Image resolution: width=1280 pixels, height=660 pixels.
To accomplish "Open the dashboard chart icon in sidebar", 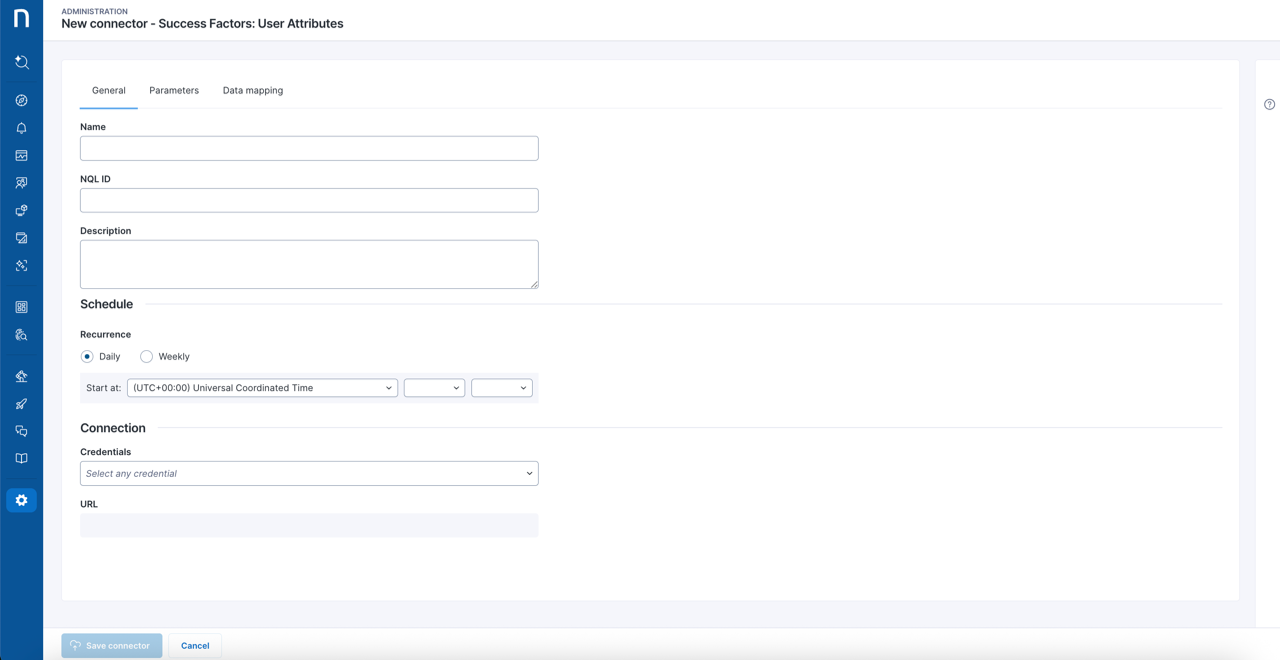I will pyautogui.click(x=21, y=156).
